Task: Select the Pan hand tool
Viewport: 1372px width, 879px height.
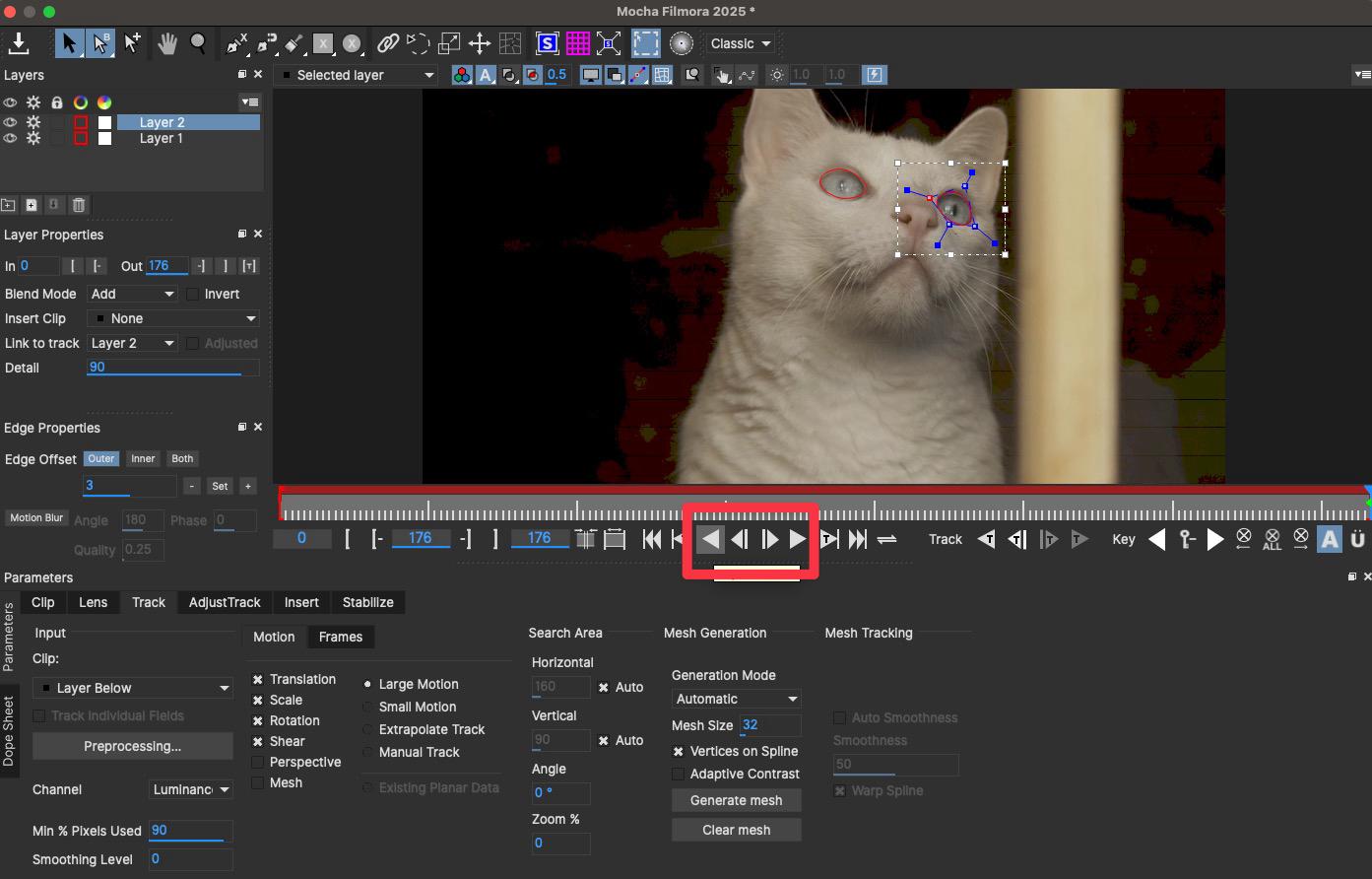Action: tap(167, 43)
